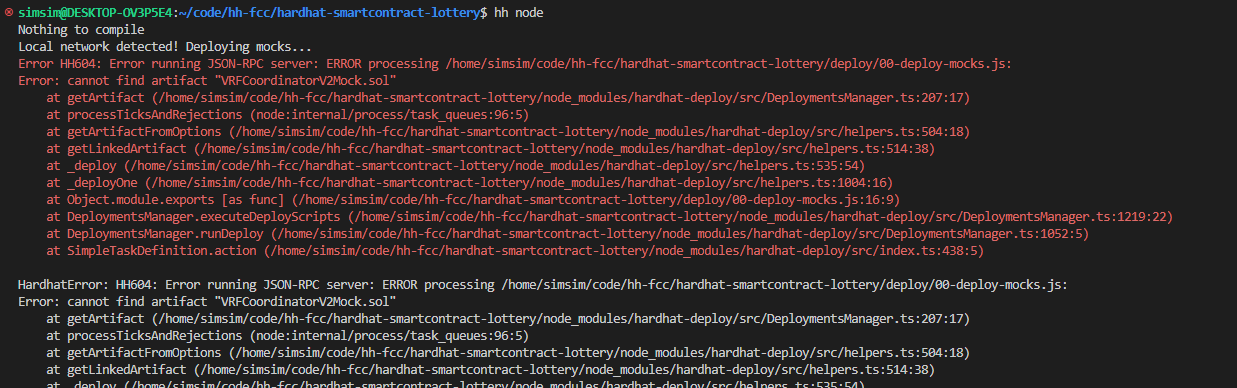This screenshot has height=388, width=1237.
Task: Click the red failed-command circle icon
Action: 8,13
